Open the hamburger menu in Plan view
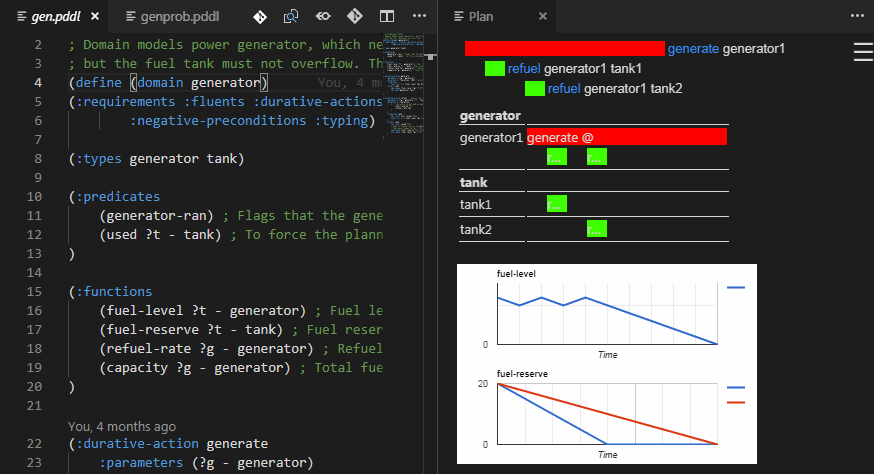 [x=863, y=52]
